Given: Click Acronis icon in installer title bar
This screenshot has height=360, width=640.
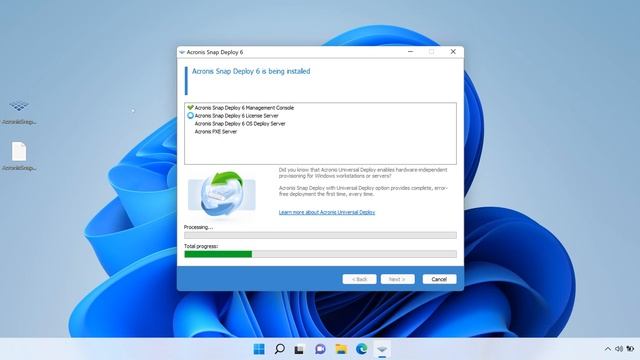Looking at the screenshot, I should click(182, 52).
